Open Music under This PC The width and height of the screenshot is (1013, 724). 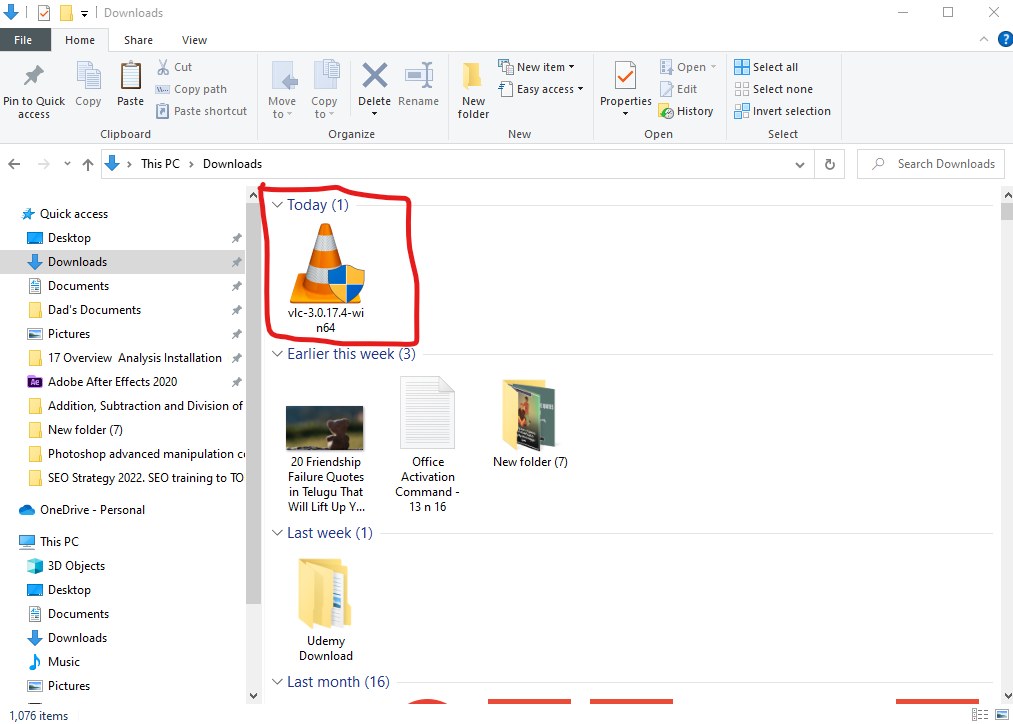coord(64,662)
